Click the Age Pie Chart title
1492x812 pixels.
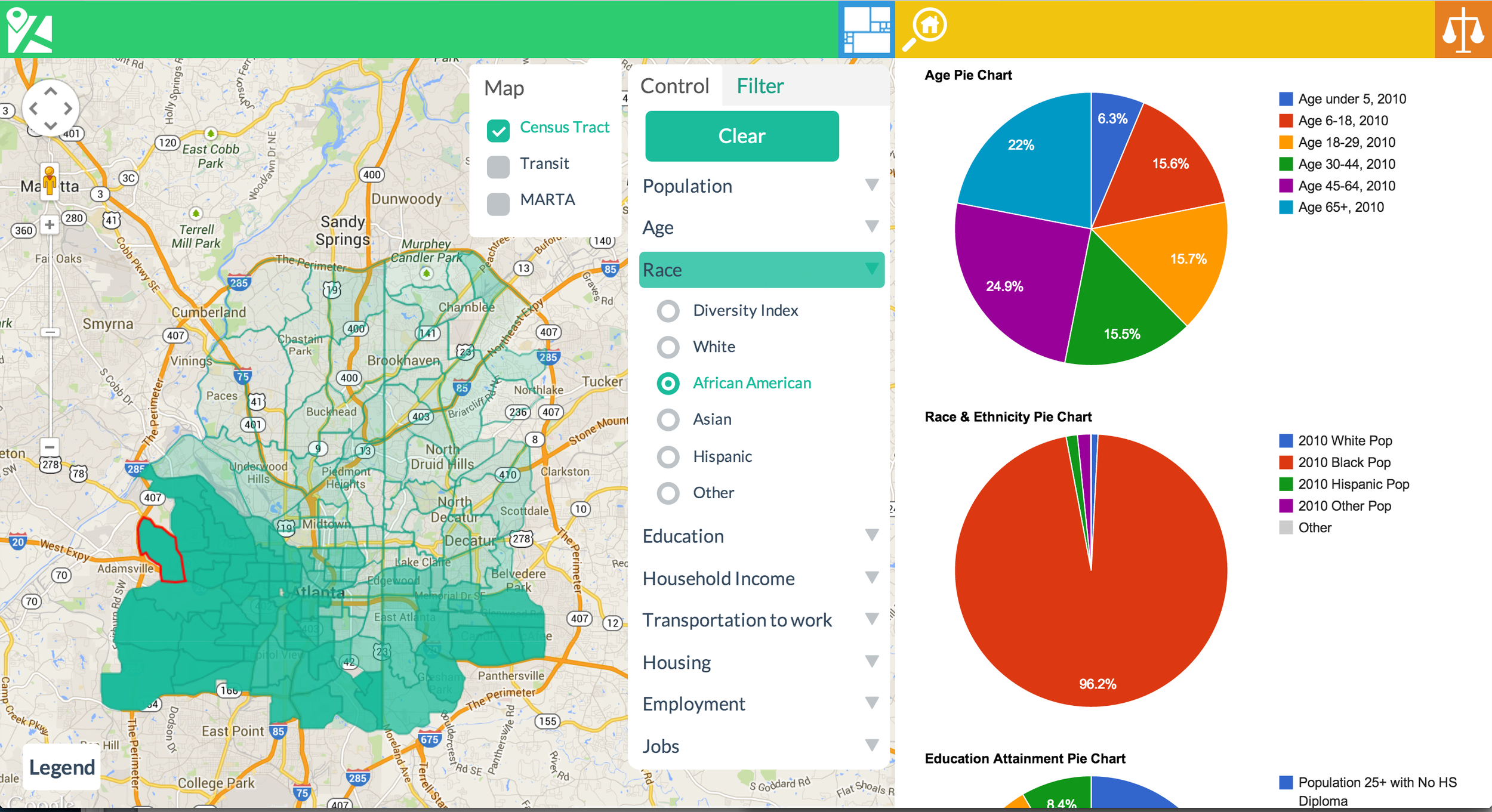(968, 75)
